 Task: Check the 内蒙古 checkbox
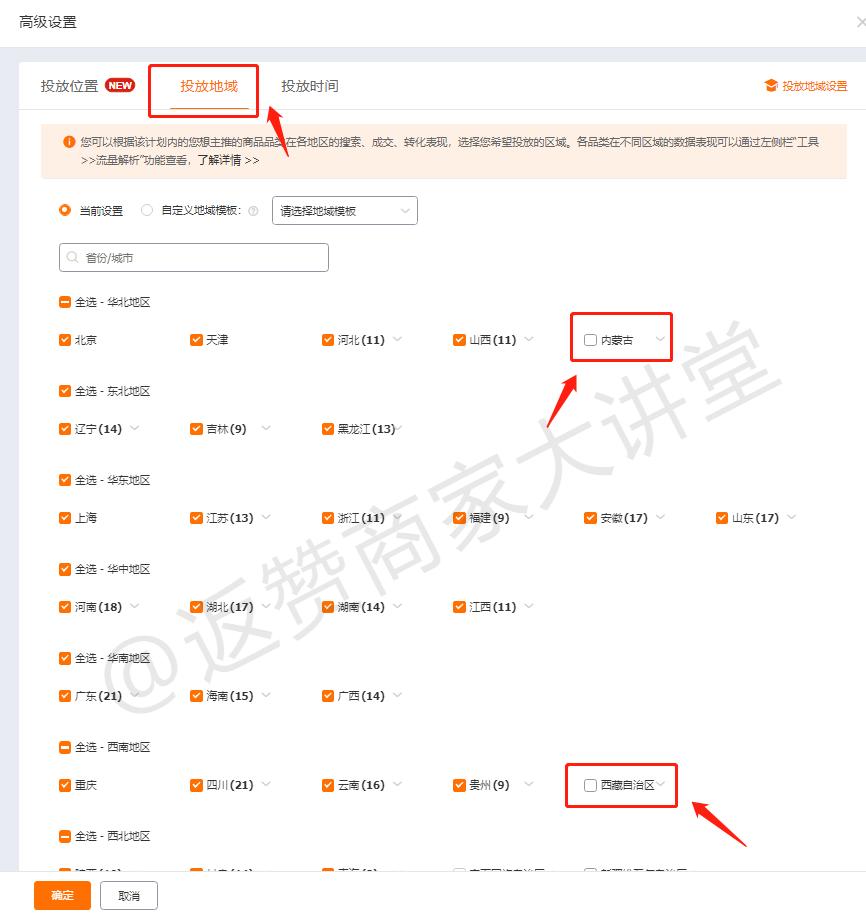click(590, 340)
